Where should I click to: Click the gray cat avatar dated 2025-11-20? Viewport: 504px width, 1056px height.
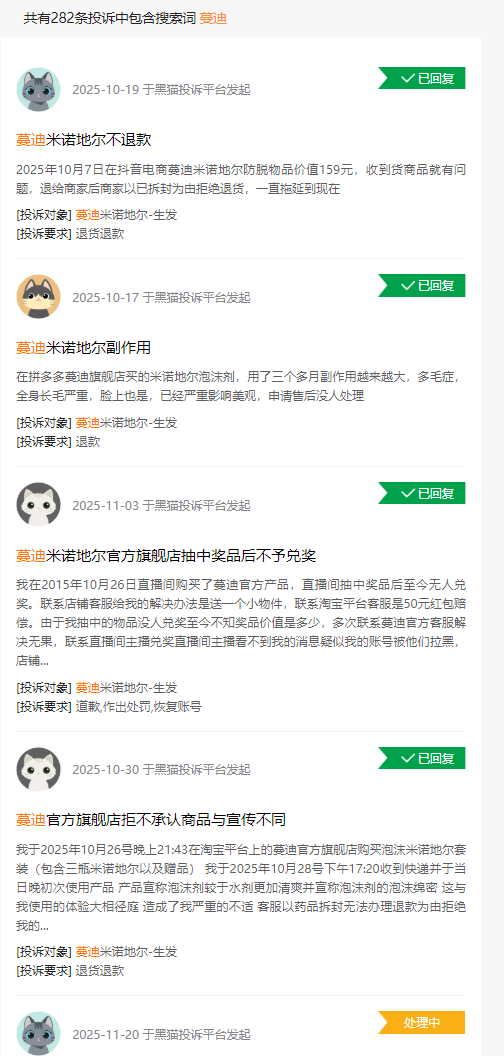pyautogui.click(x=38, y=1033)
